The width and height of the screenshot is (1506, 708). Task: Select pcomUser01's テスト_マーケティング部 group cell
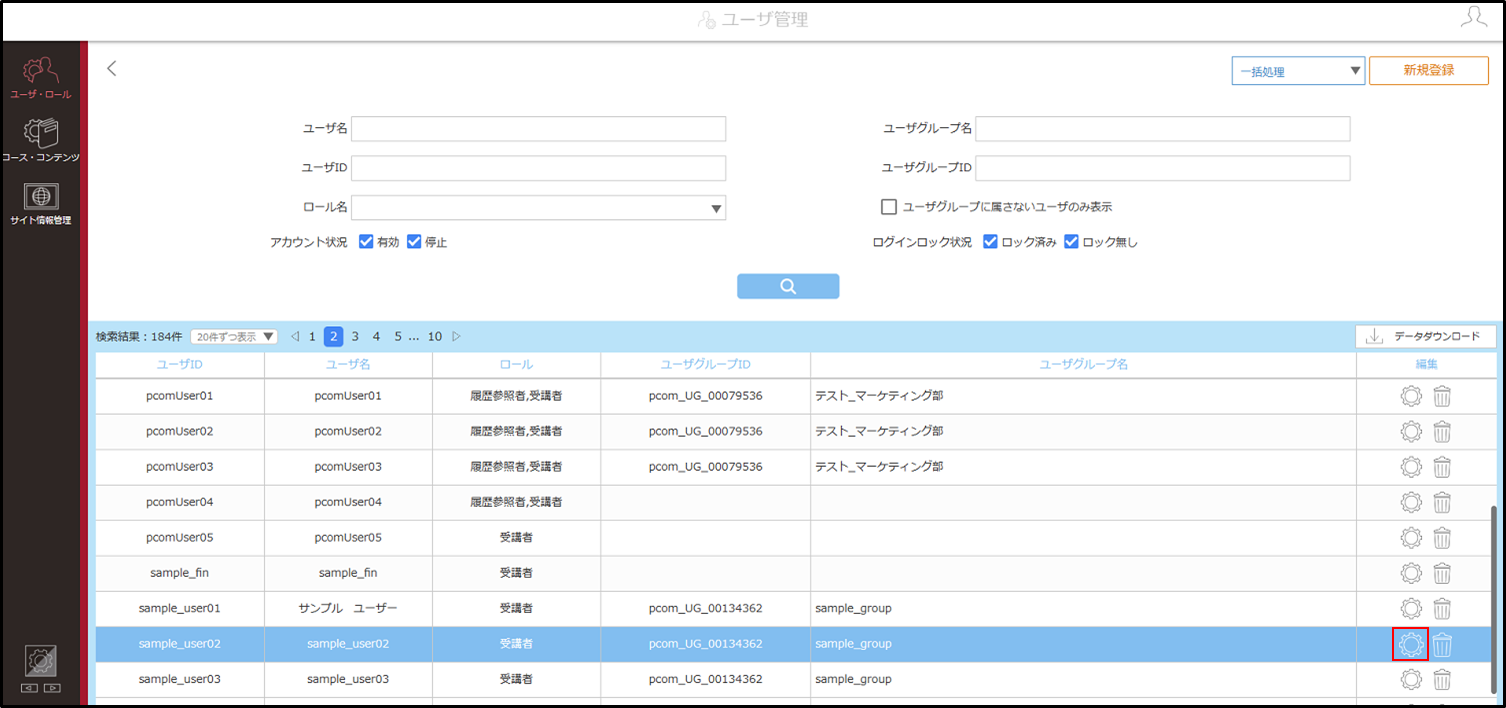click(1084, 396)
